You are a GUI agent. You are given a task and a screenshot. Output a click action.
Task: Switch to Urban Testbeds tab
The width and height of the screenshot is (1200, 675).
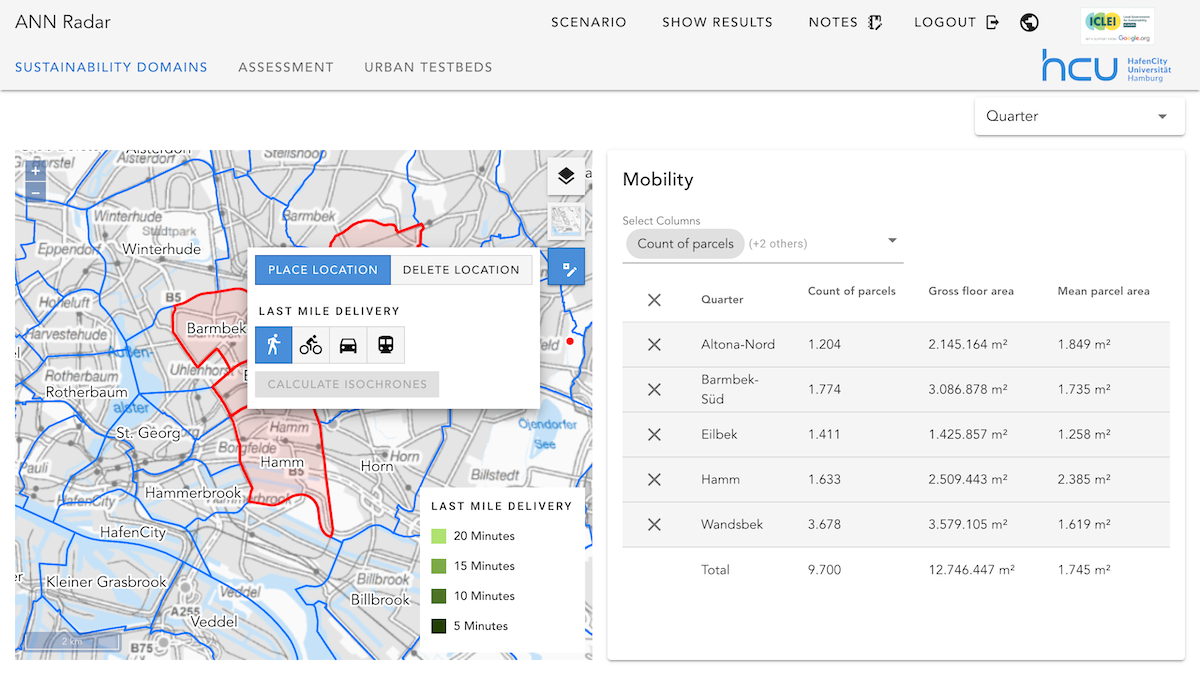click(x=428, y=67)
